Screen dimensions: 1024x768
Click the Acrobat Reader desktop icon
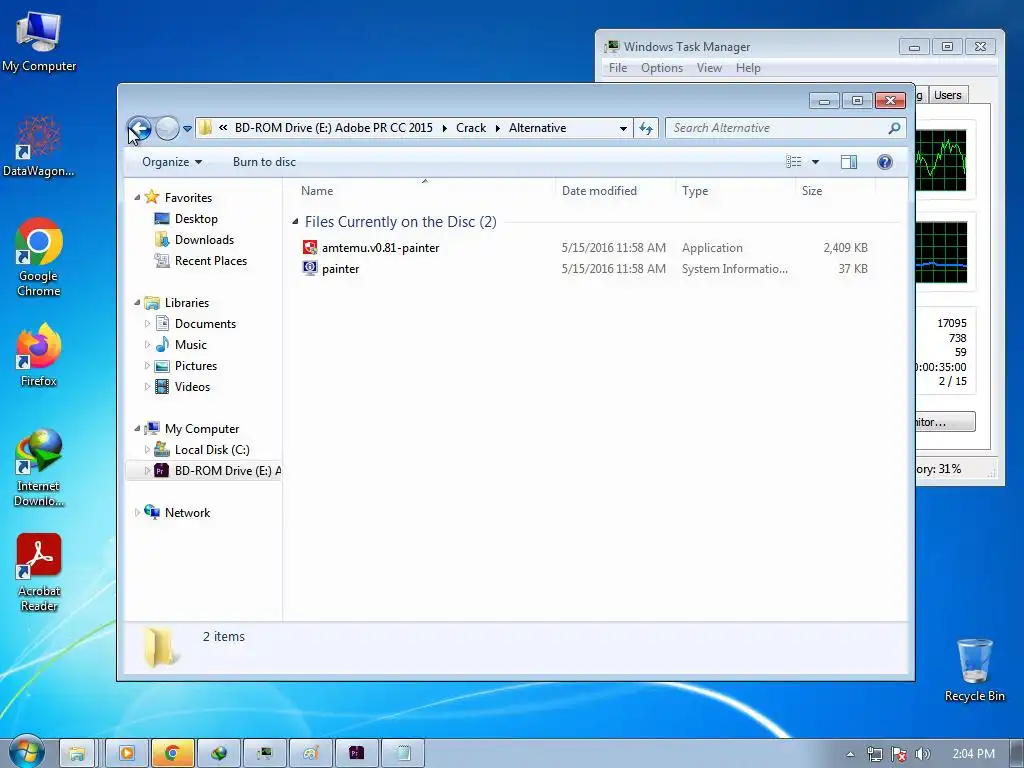39,573
